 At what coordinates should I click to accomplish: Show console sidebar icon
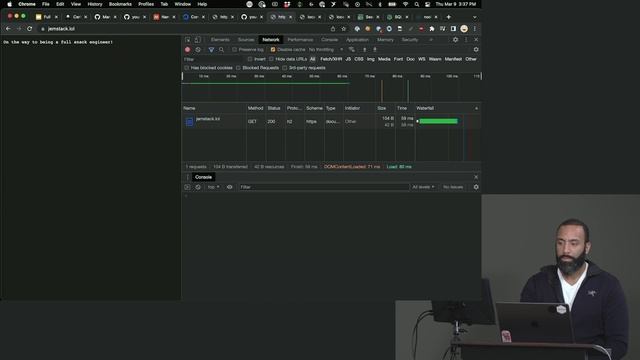coord(187,187)
